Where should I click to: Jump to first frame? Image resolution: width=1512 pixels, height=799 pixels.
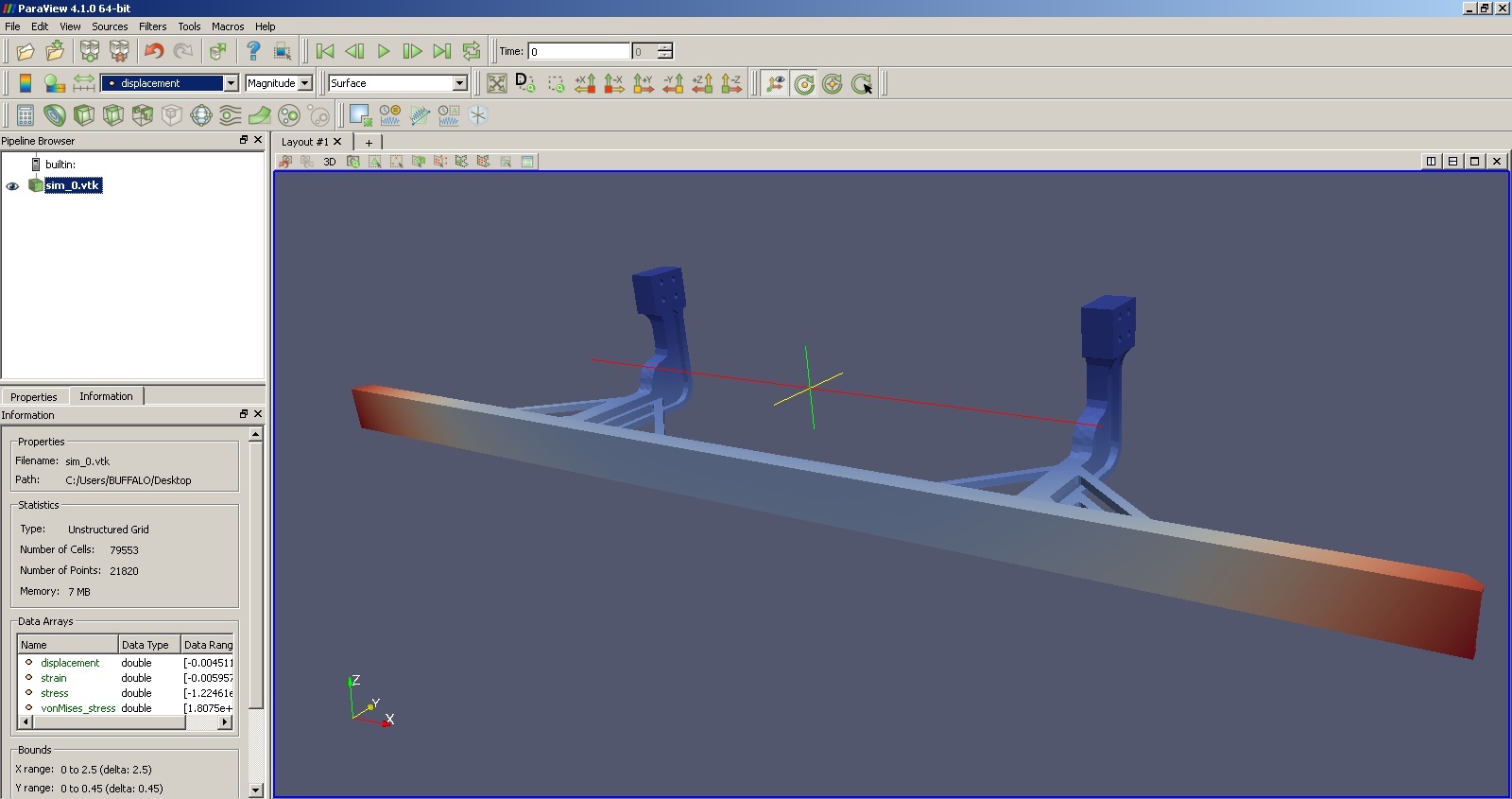click(x=325, y=51)
